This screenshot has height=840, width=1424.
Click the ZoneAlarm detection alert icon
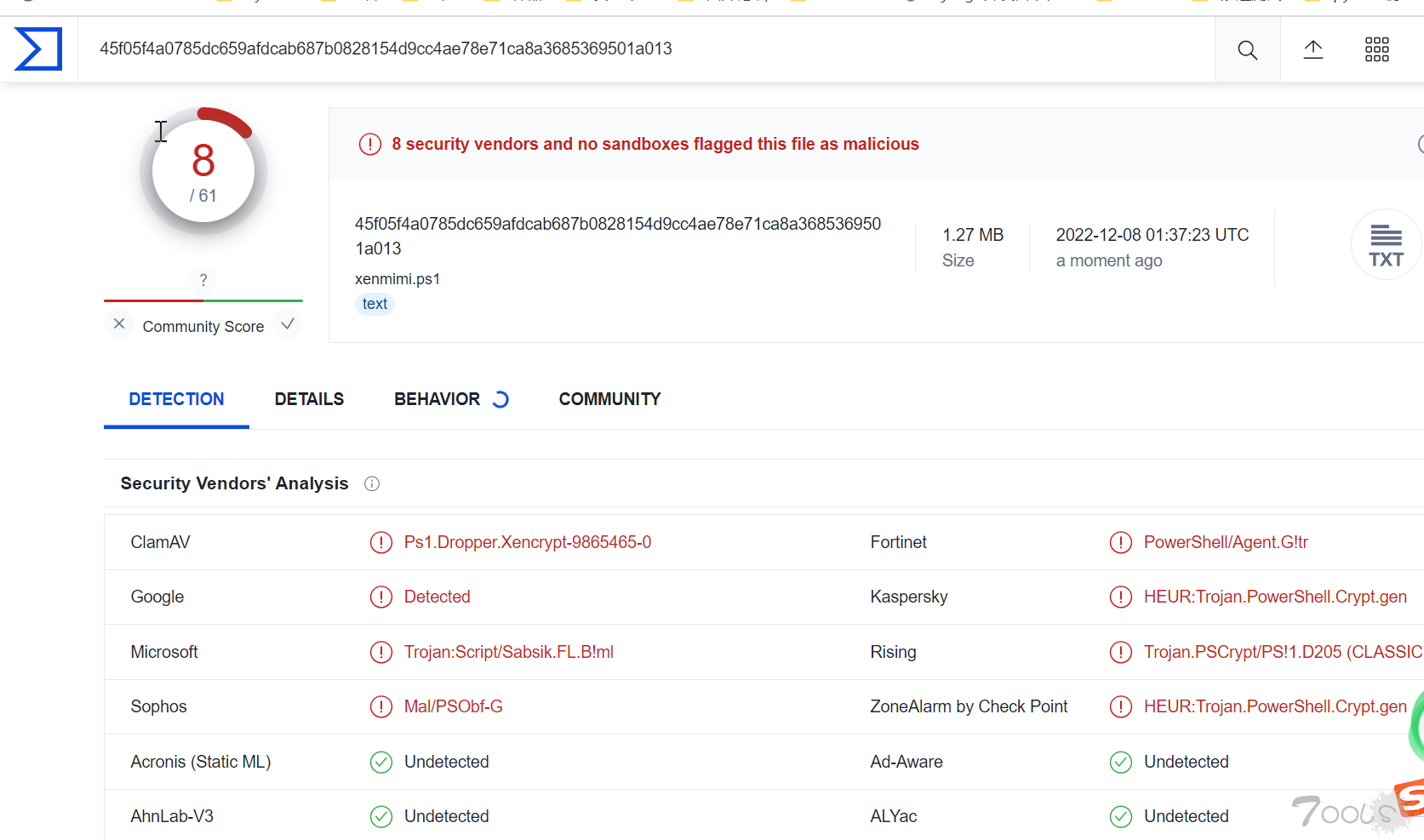[x=1120, y=706]
